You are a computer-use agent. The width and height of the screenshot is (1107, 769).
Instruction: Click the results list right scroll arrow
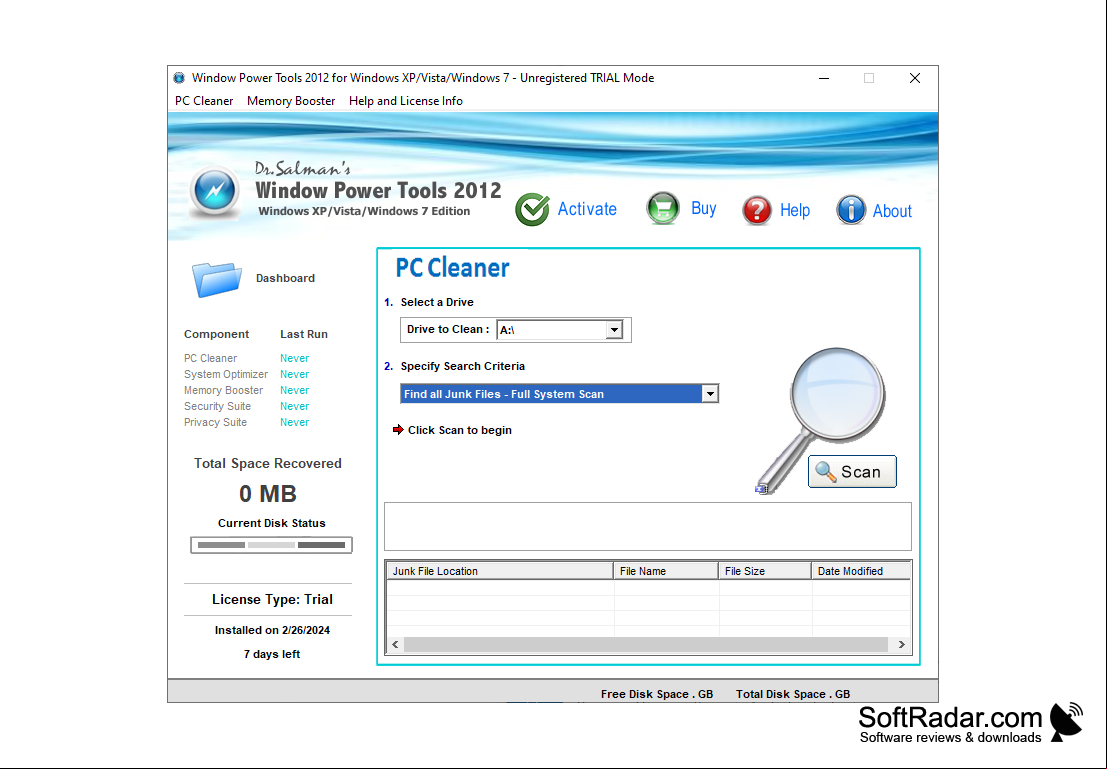pyautogui.click(x=901, y=644)
